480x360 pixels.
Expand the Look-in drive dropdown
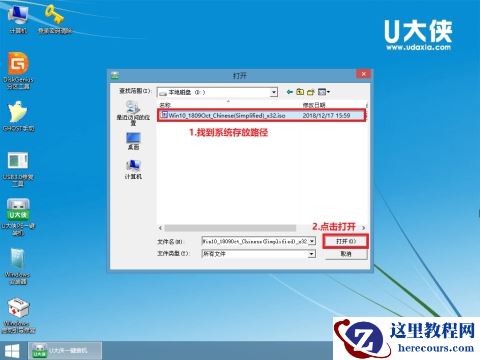point(273,92)
